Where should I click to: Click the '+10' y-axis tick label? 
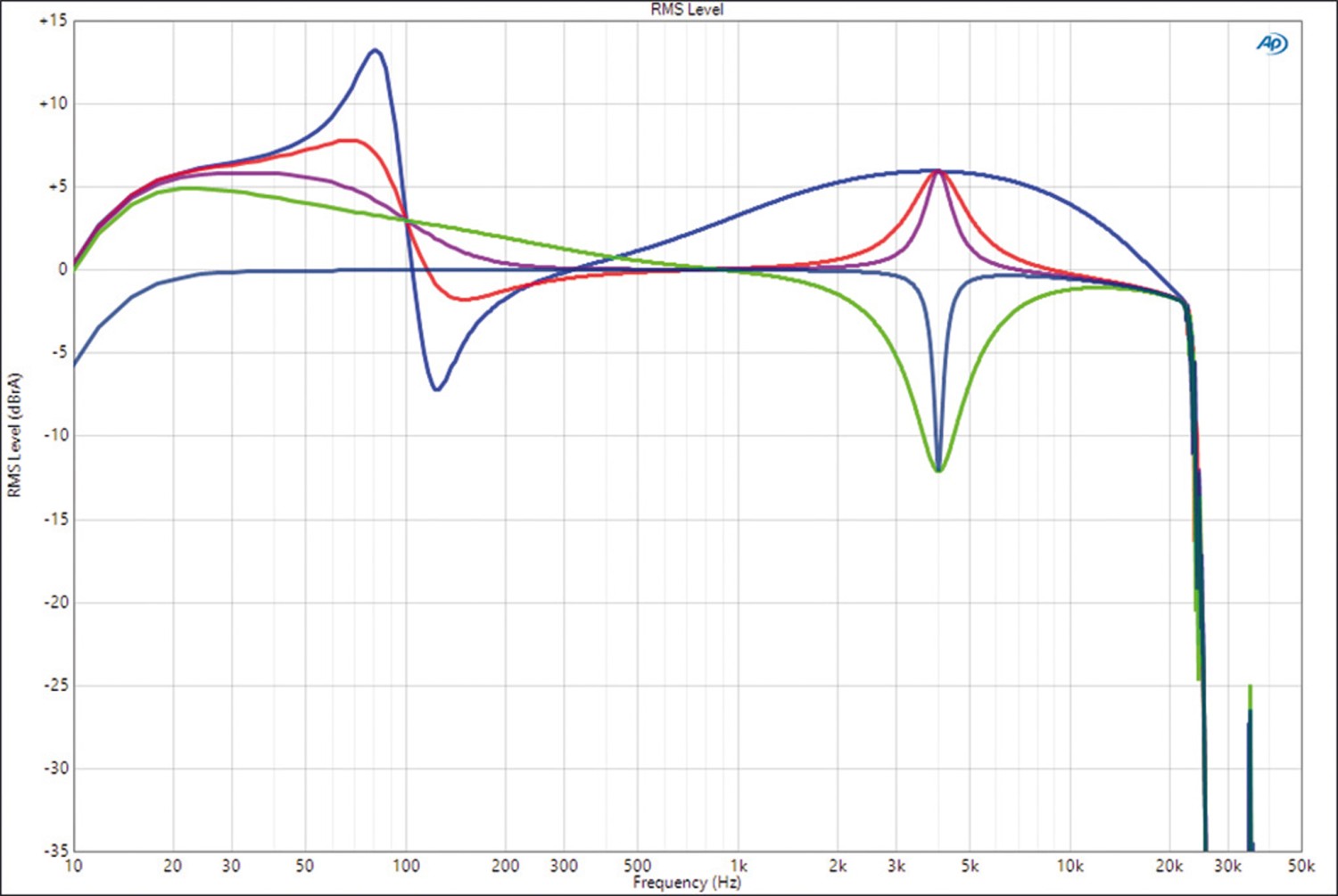54,103
